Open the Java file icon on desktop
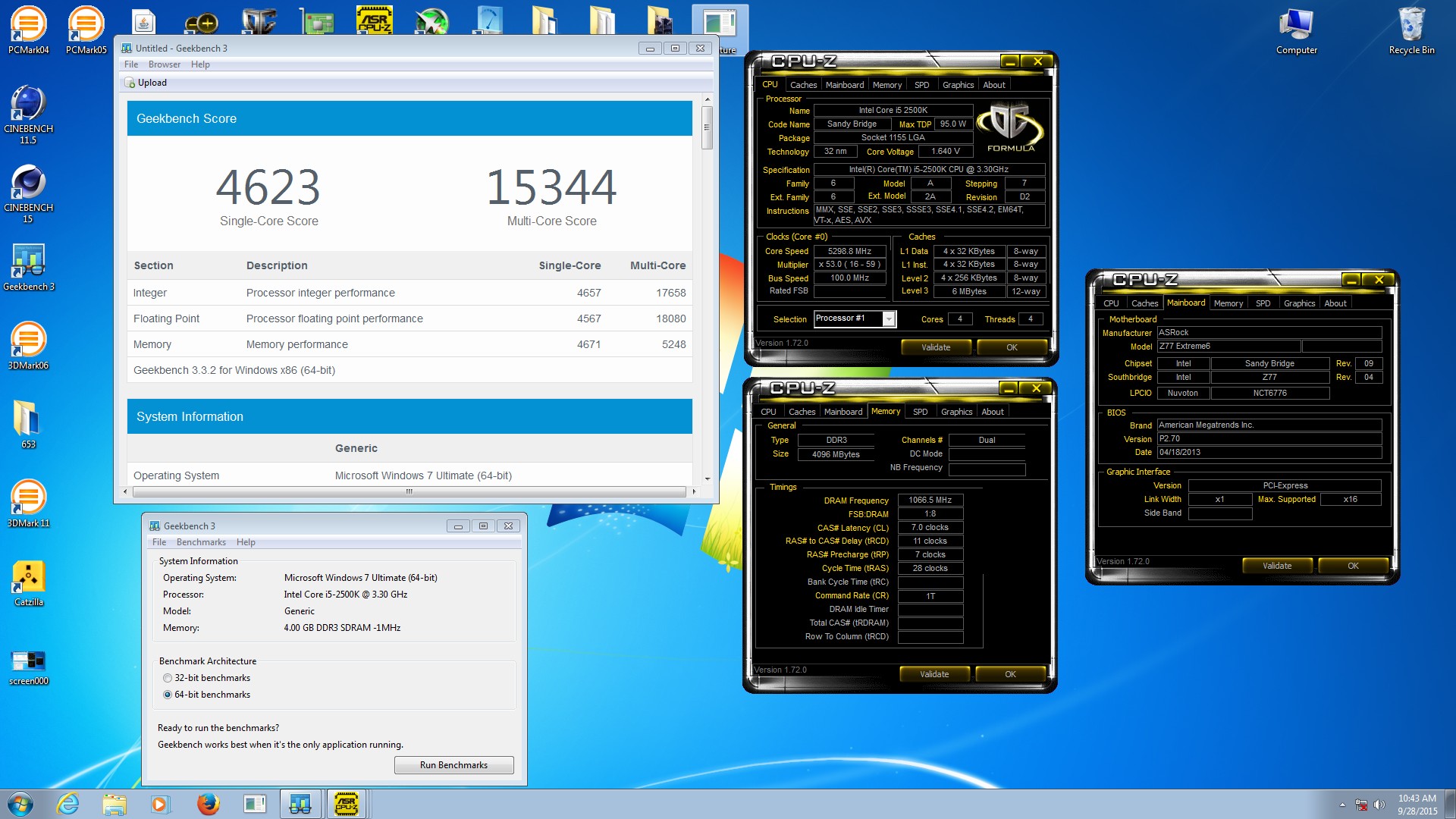The height and width of the screenshot is (819, 1456). pos(144,21)
